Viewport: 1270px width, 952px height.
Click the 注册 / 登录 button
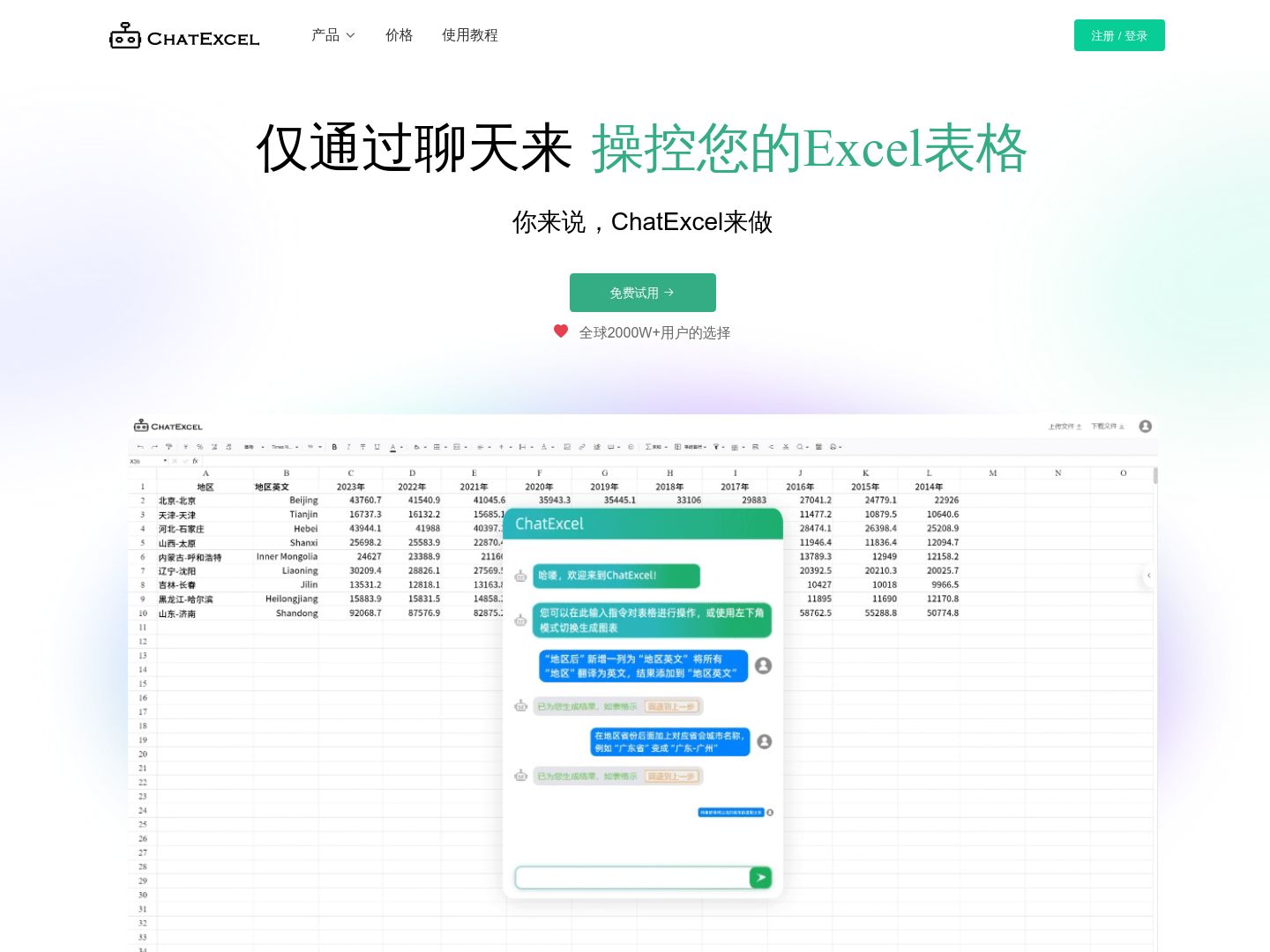point(1119,35)
